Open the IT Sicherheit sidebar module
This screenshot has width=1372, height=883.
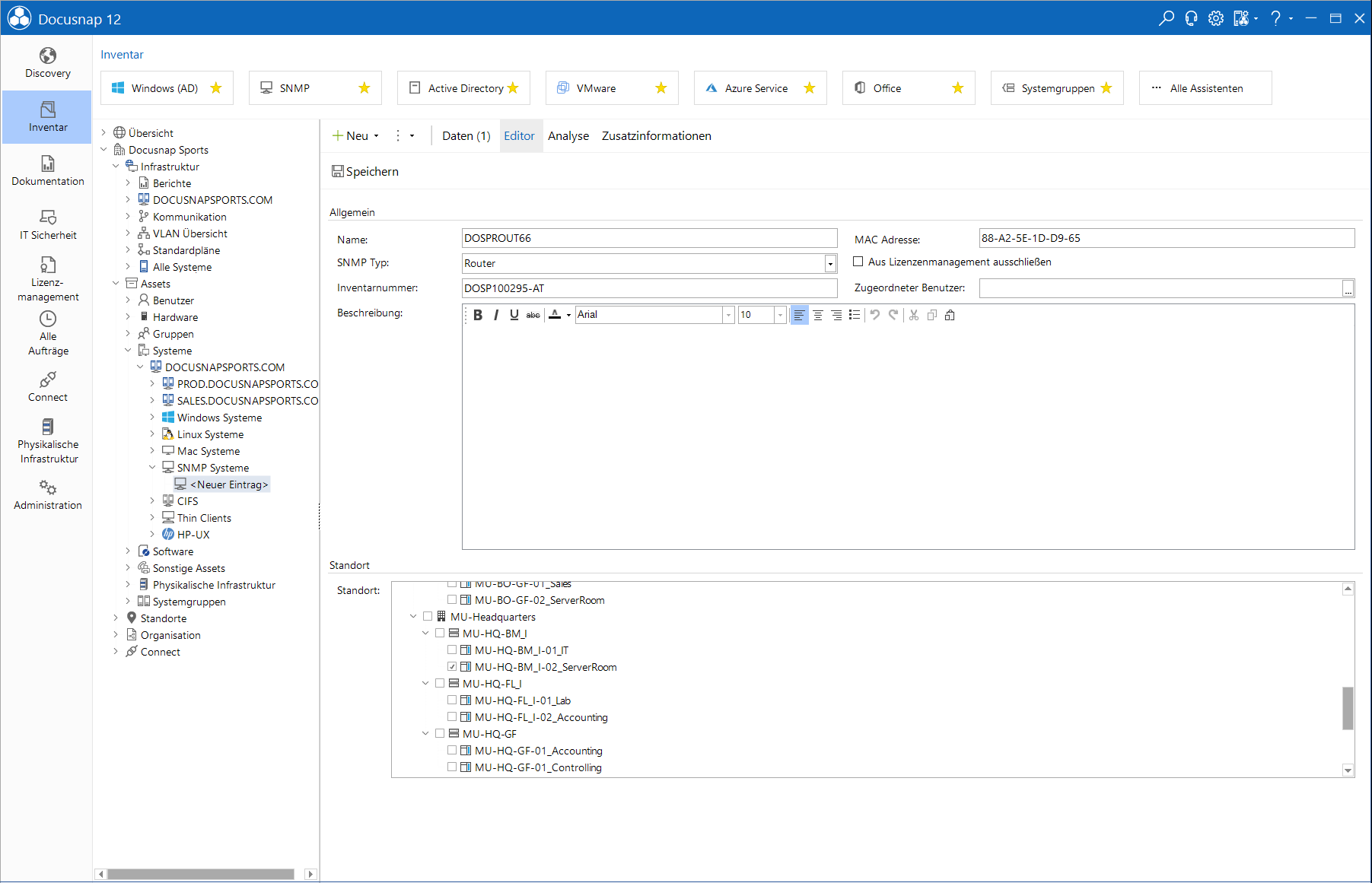pos(47,225)
